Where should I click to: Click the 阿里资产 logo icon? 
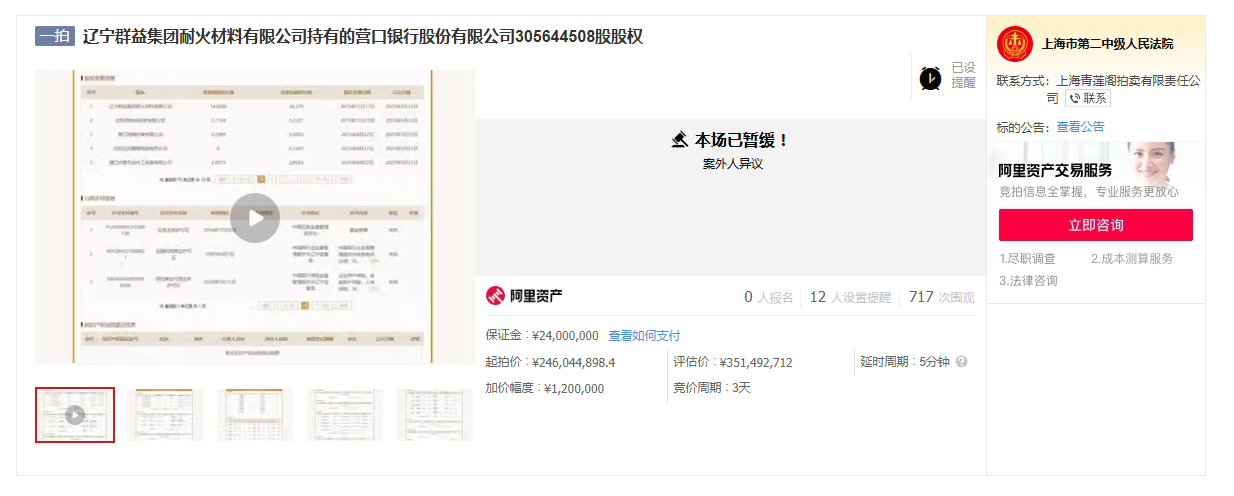pyautogui.click(x=496, y=296)
